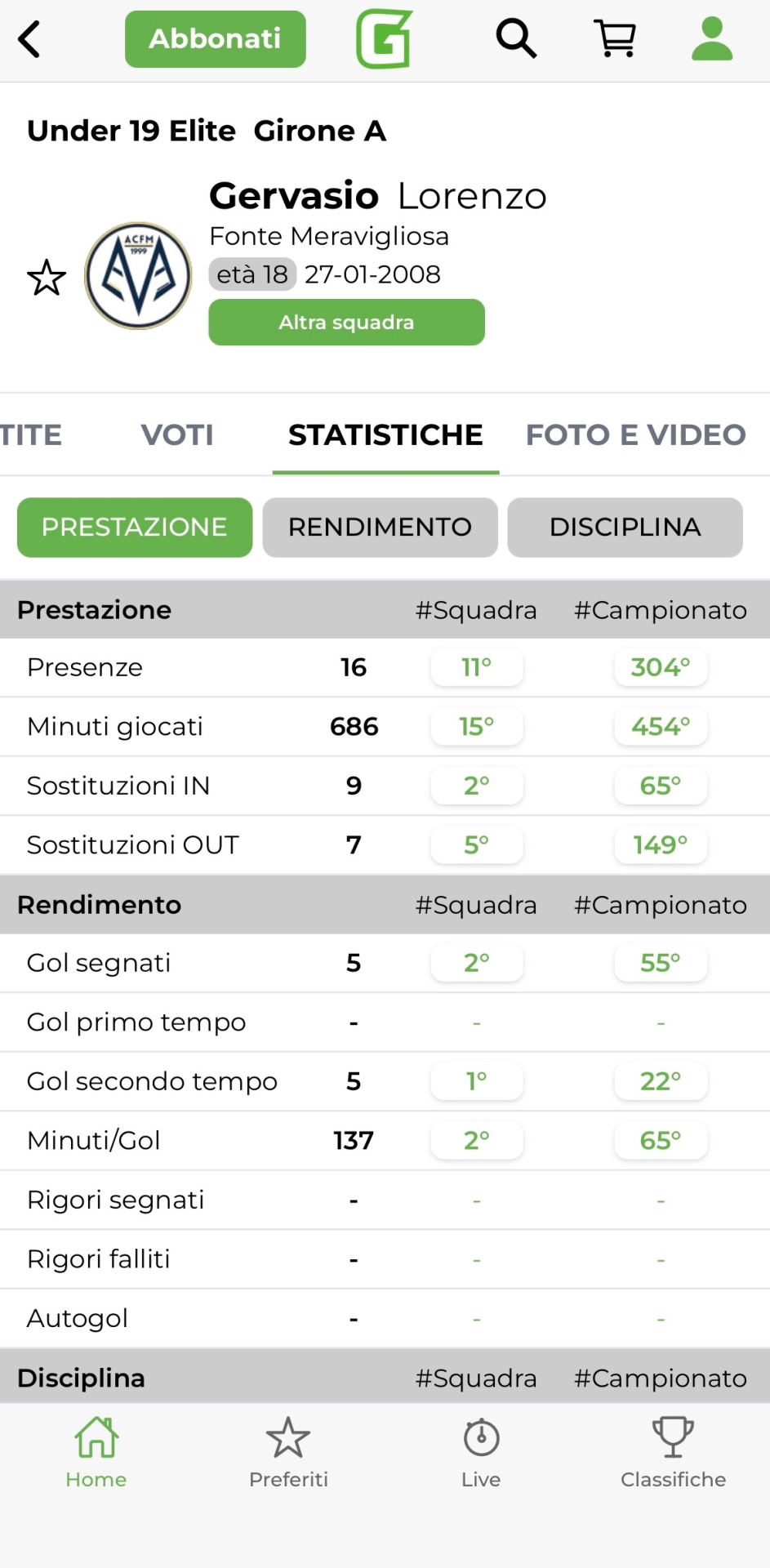Tap the back arrow icon
Image resolution: width=770 pixels, height=1568 pixels.
coord(29,39)
